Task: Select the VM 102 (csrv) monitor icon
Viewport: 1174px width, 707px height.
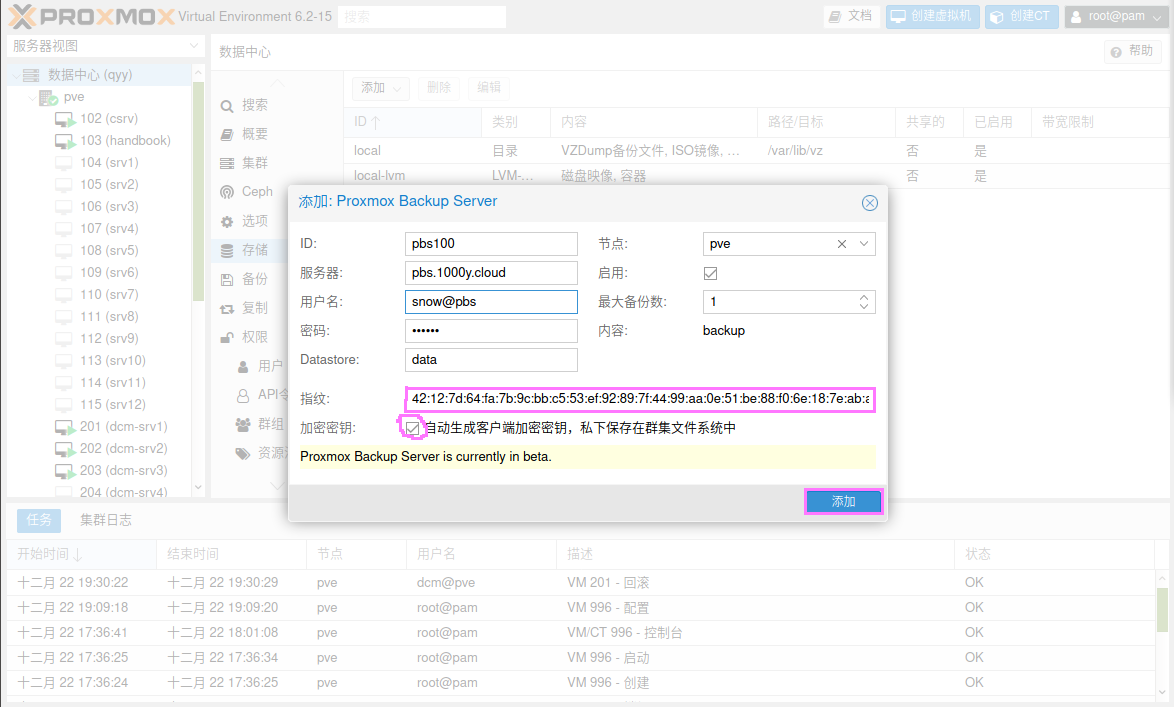Action: tap(65, 119)
